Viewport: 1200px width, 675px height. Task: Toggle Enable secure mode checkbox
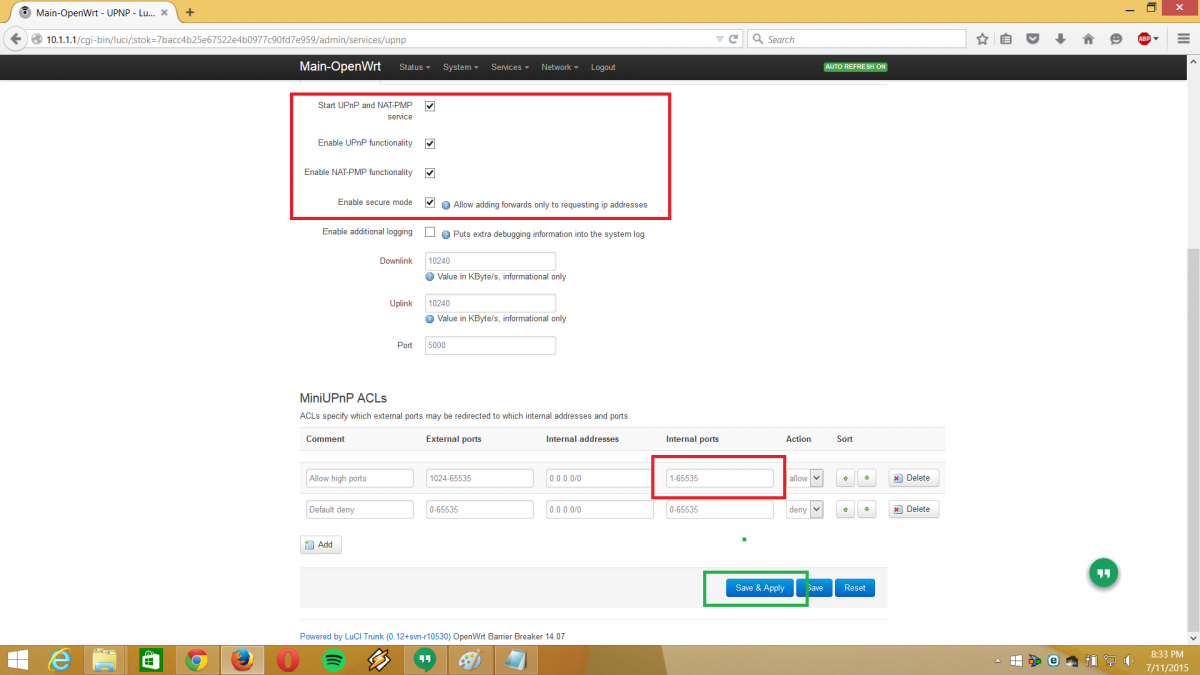[430, 202]
